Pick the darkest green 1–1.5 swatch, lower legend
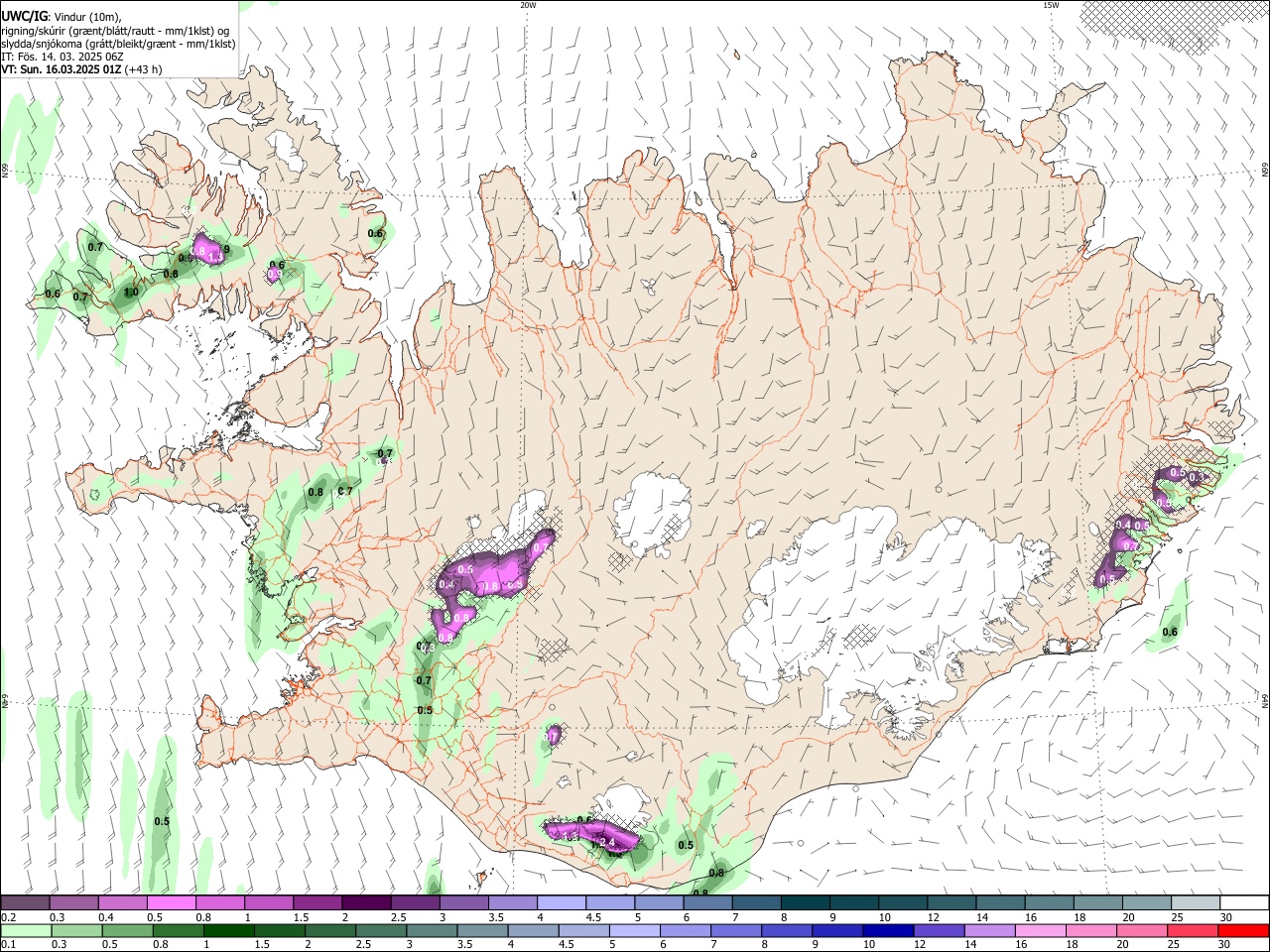1270x952 pixels. [230, 930]
